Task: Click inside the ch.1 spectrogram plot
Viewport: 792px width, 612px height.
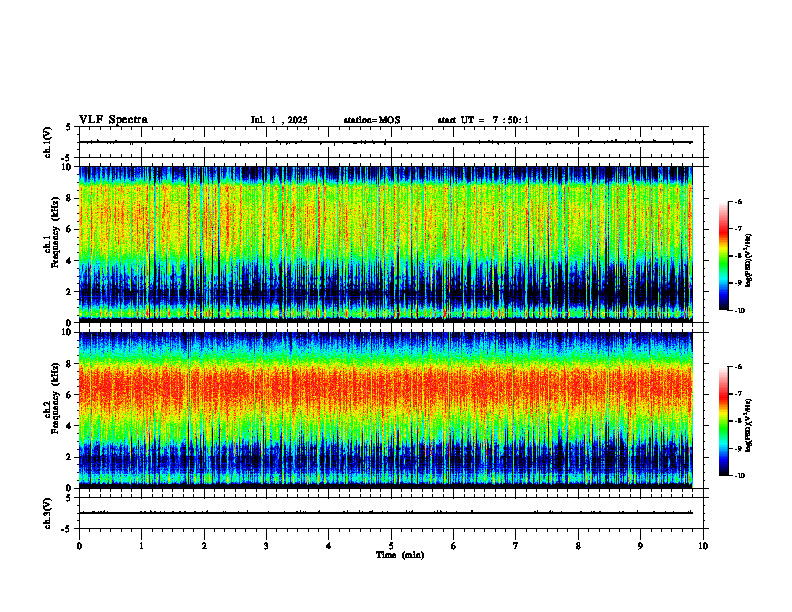Action: tap(386, 244)
